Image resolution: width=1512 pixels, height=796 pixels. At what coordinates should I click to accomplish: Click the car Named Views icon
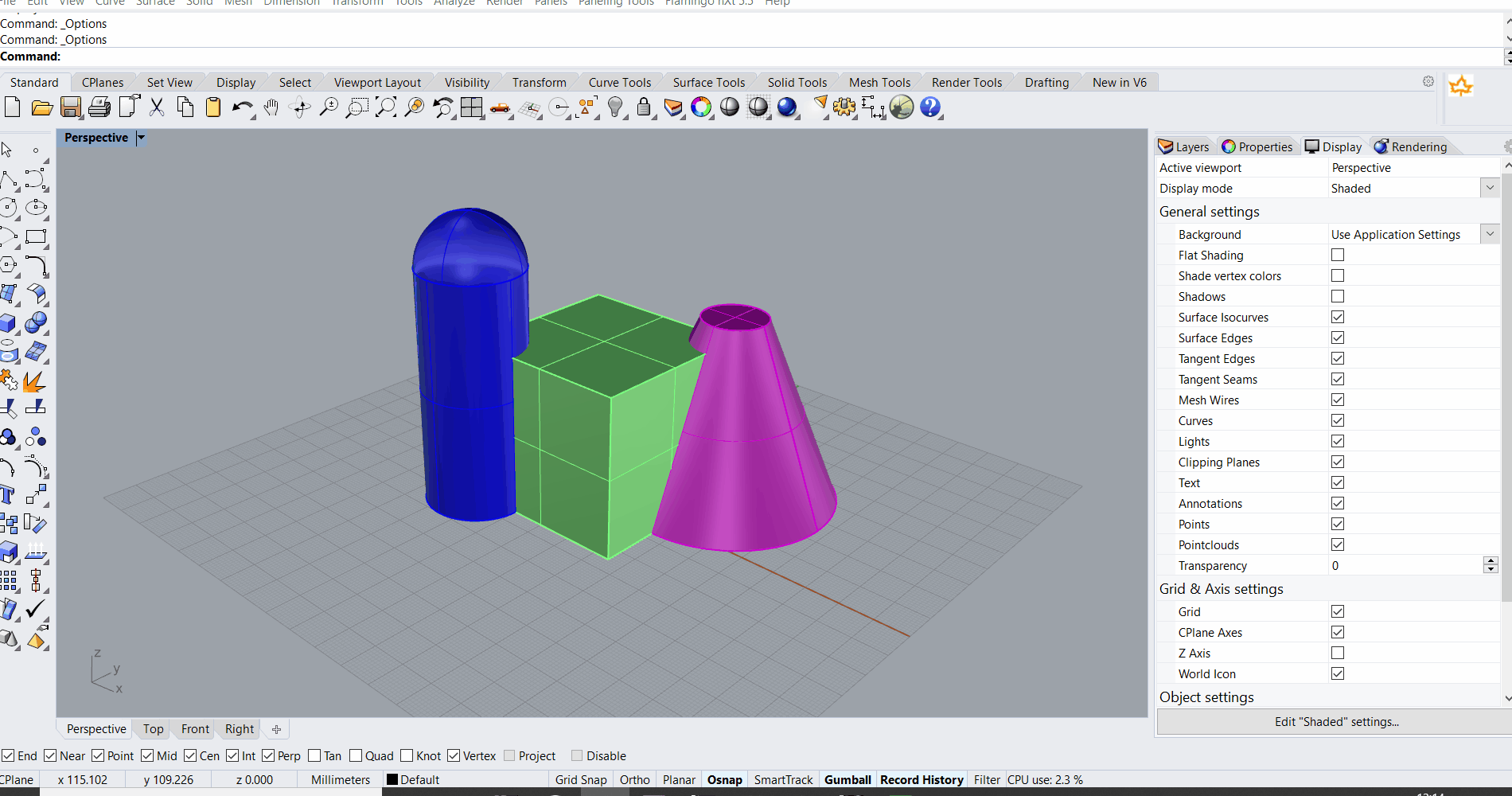click(x=501, y=107)
